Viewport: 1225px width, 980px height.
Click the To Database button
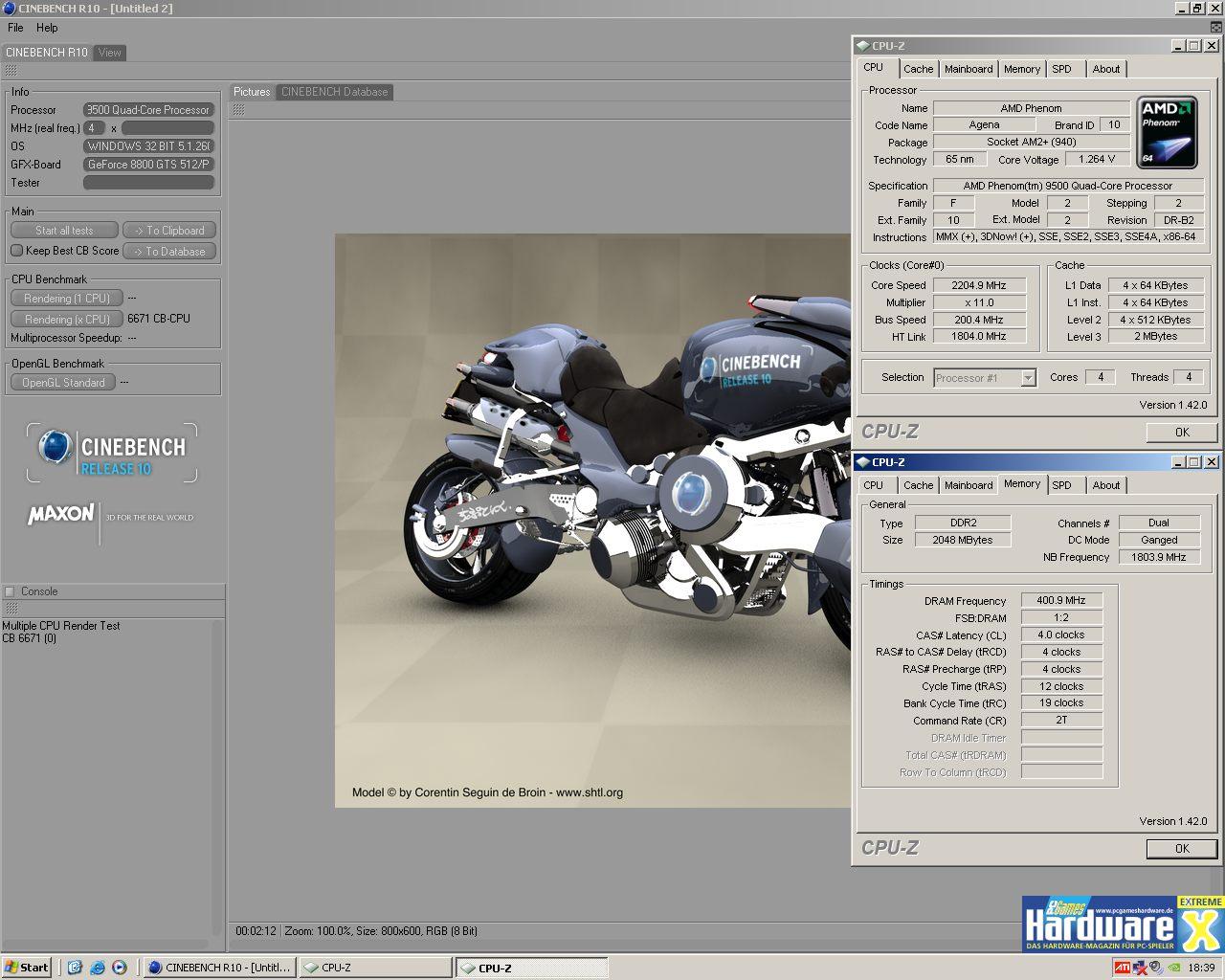pos(169,252)
